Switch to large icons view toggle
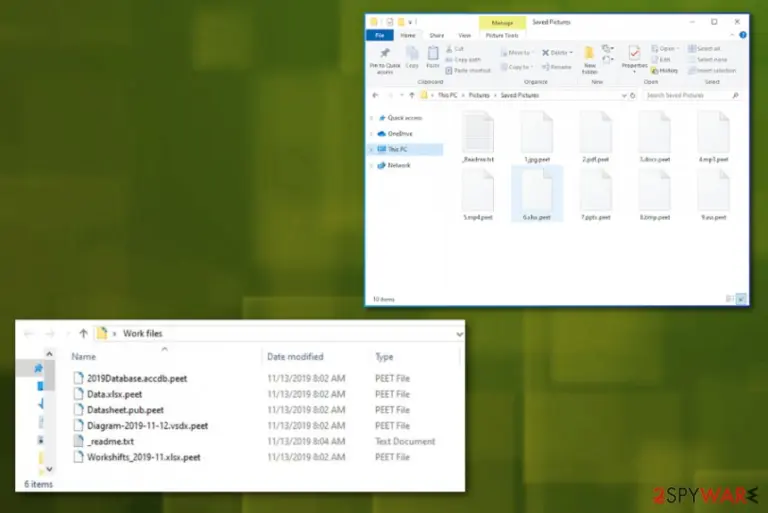 pos(742,299)
